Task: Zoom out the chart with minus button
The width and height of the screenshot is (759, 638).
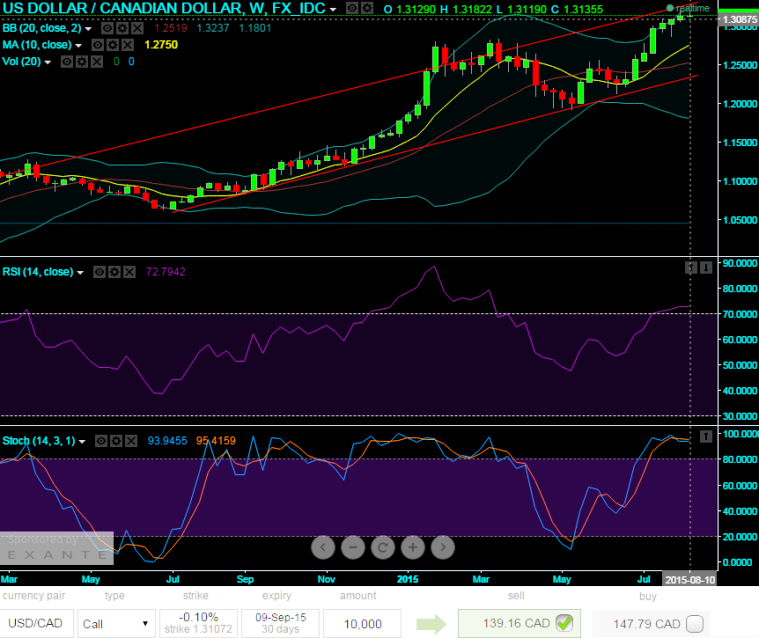Action: (x=353, y=547)
